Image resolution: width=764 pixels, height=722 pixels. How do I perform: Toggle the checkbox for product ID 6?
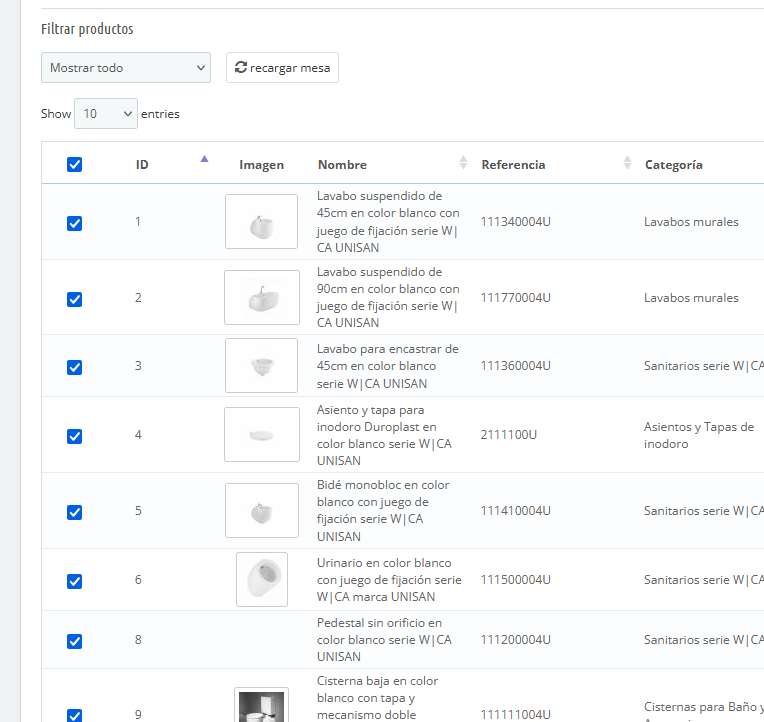click(75, 581)
